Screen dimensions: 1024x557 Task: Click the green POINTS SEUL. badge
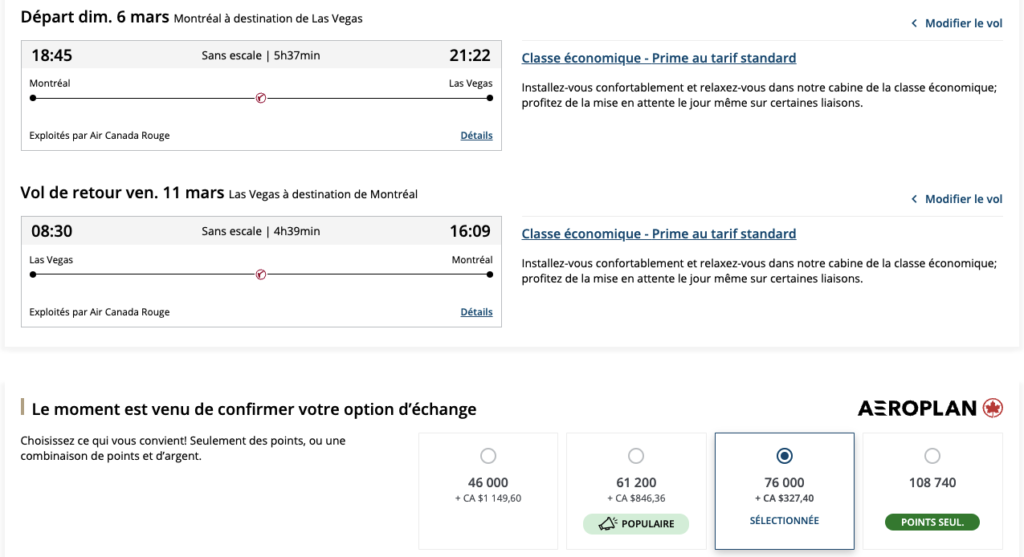pyautogui.click(x=932, y=522)
